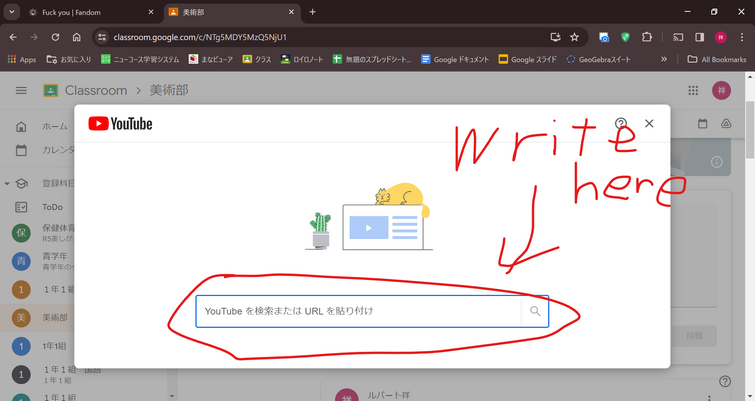Viewport: 755px width, 401px height.
Task: Open the ニューコース学習システム bookmark
Action: [140, 59]
